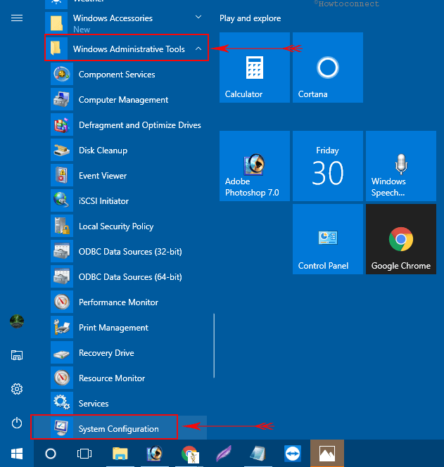
Task: Open the Start menu hamburger icon
Action: point(17,18)
